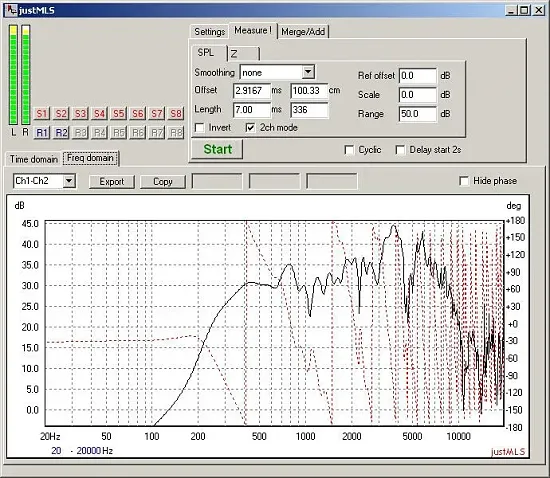This screenshot has height=478, width=550.
Task: Select the S4 store slot button
Action: (99, 114)
